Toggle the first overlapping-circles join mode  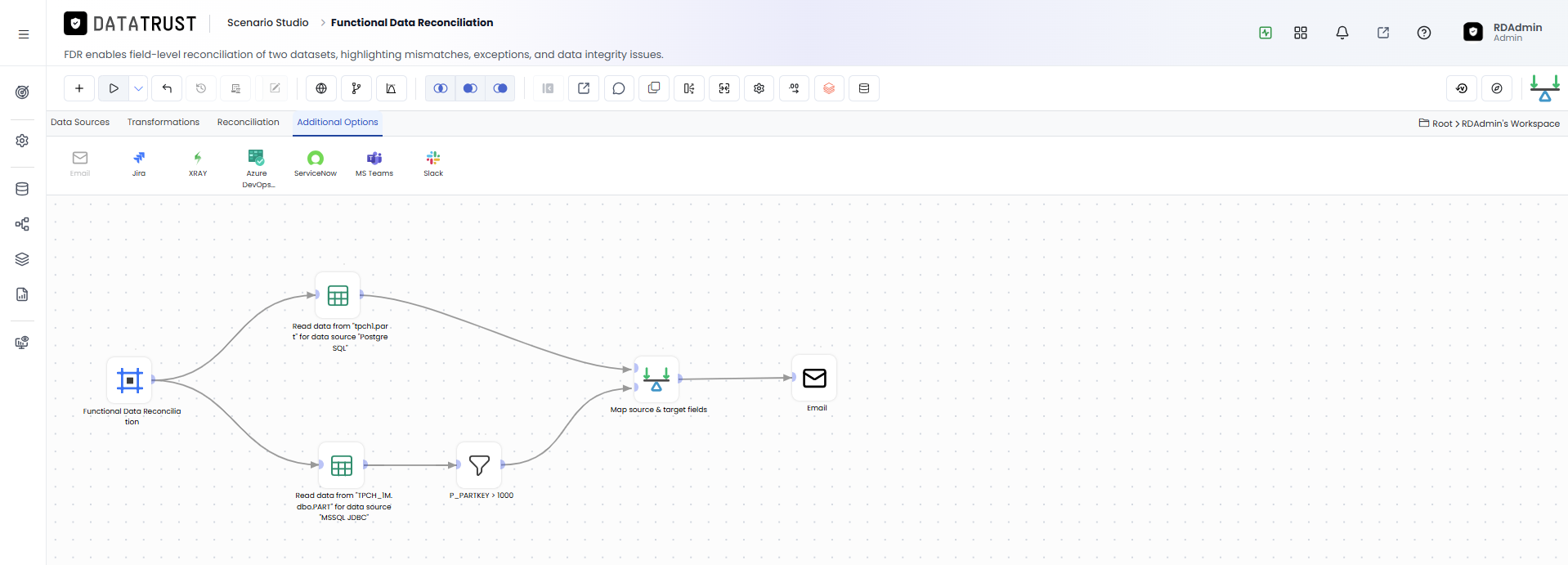point(441,88)
